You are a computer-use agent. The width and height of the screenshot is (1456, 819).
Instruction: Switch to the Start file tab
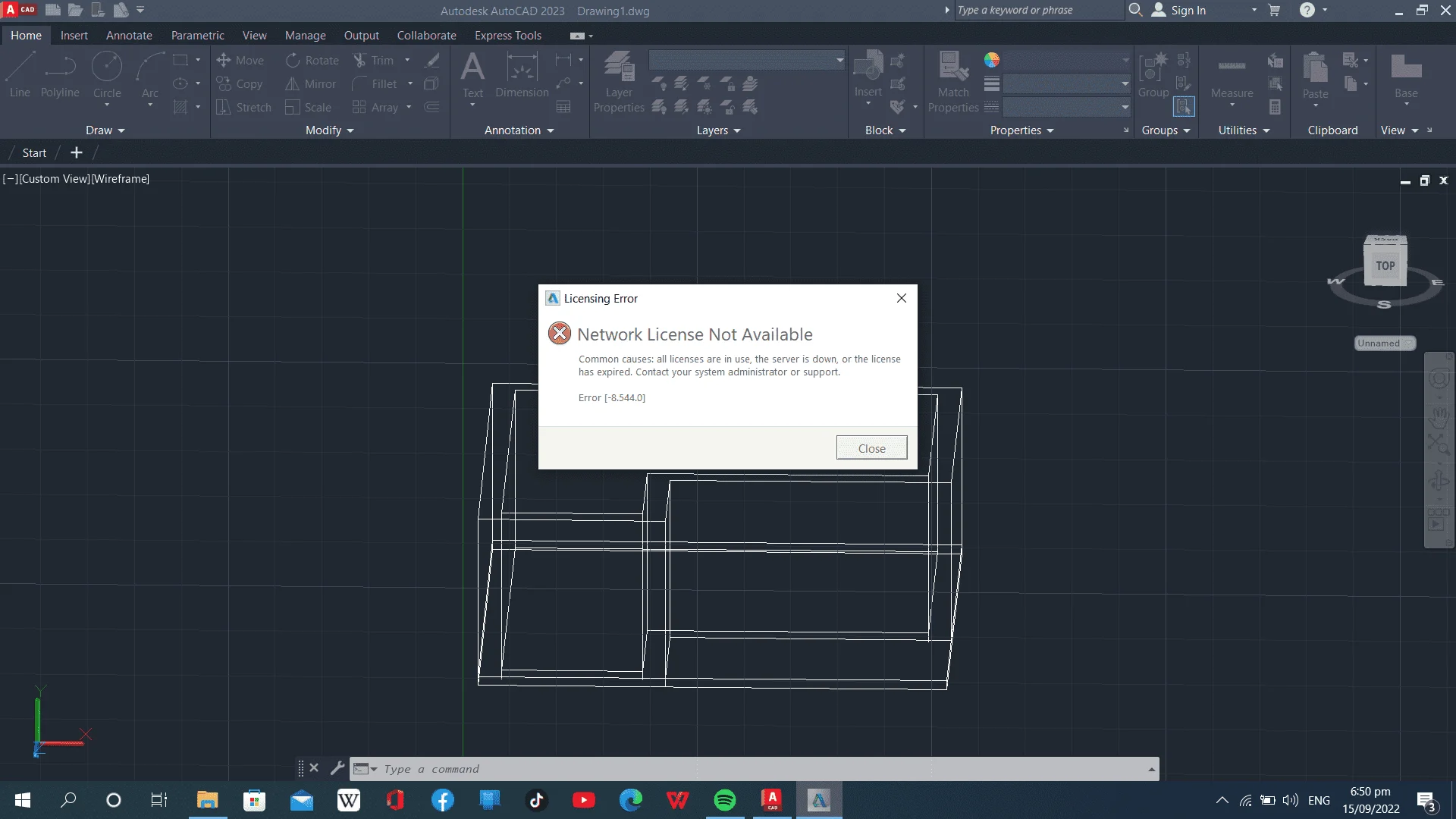[34, 152]
